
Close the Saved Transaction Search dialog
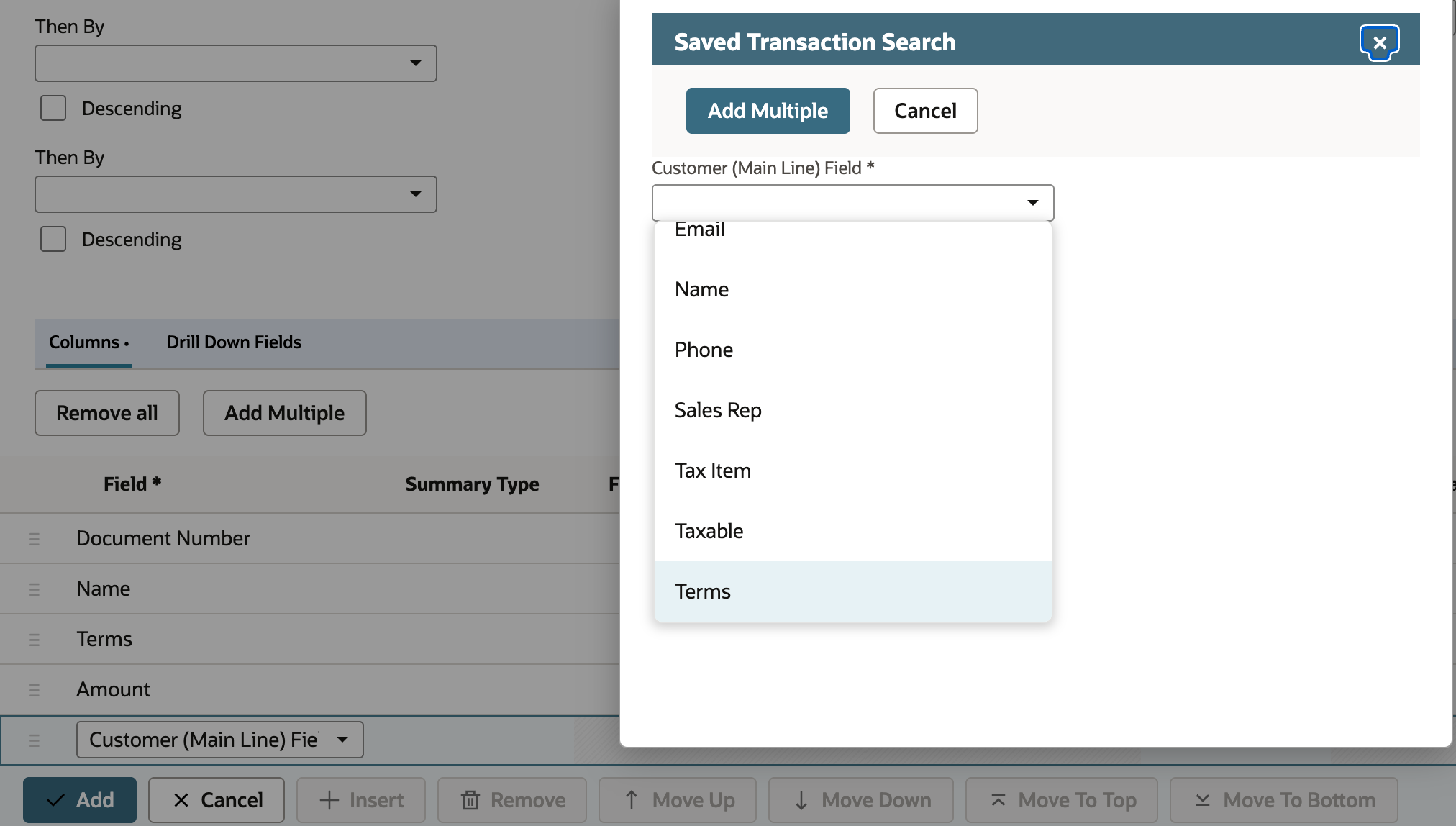[x=1379, y=42]
